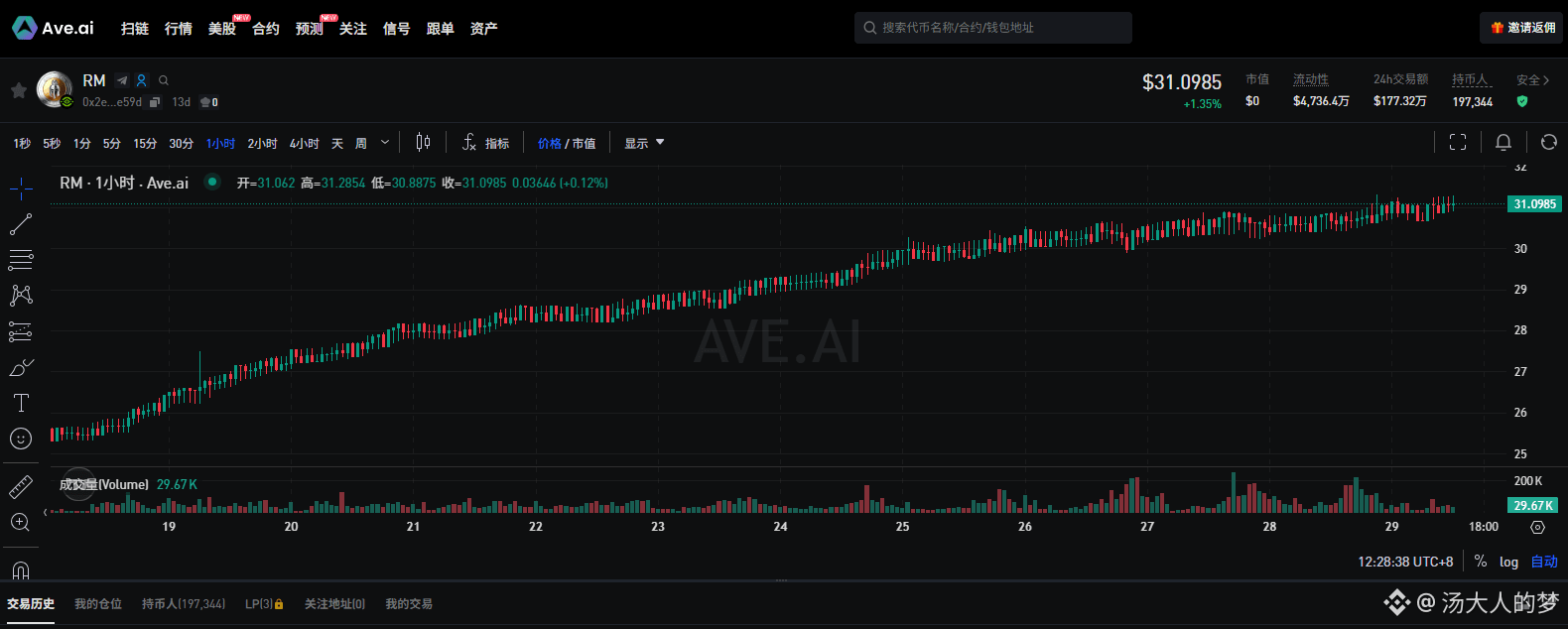The width and height of the screenshot is (1568, 629).
Task: Select the 4小时 timeframe
Action: pyautogui.click(x=304, y=144)
